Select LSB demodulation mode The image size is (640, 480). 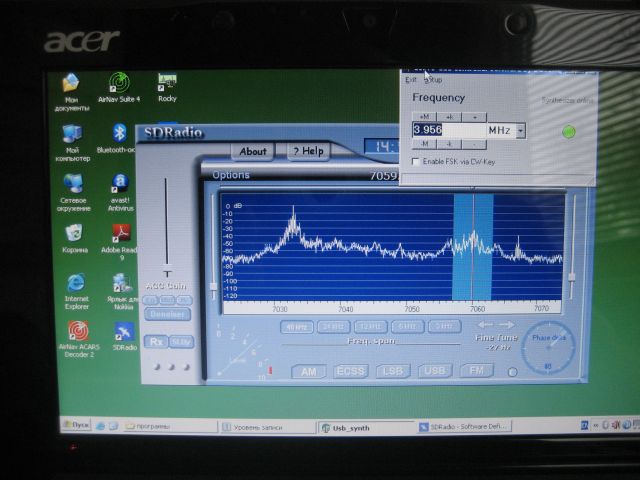tap(393, 371)
